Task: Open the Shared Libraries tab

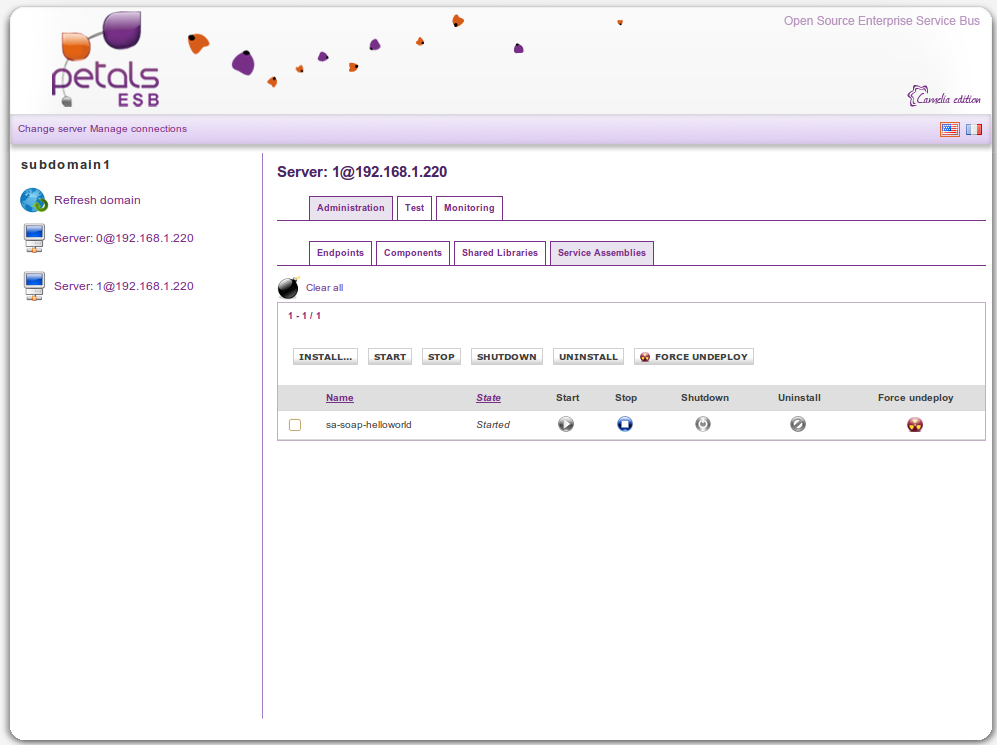Action: 499,253
